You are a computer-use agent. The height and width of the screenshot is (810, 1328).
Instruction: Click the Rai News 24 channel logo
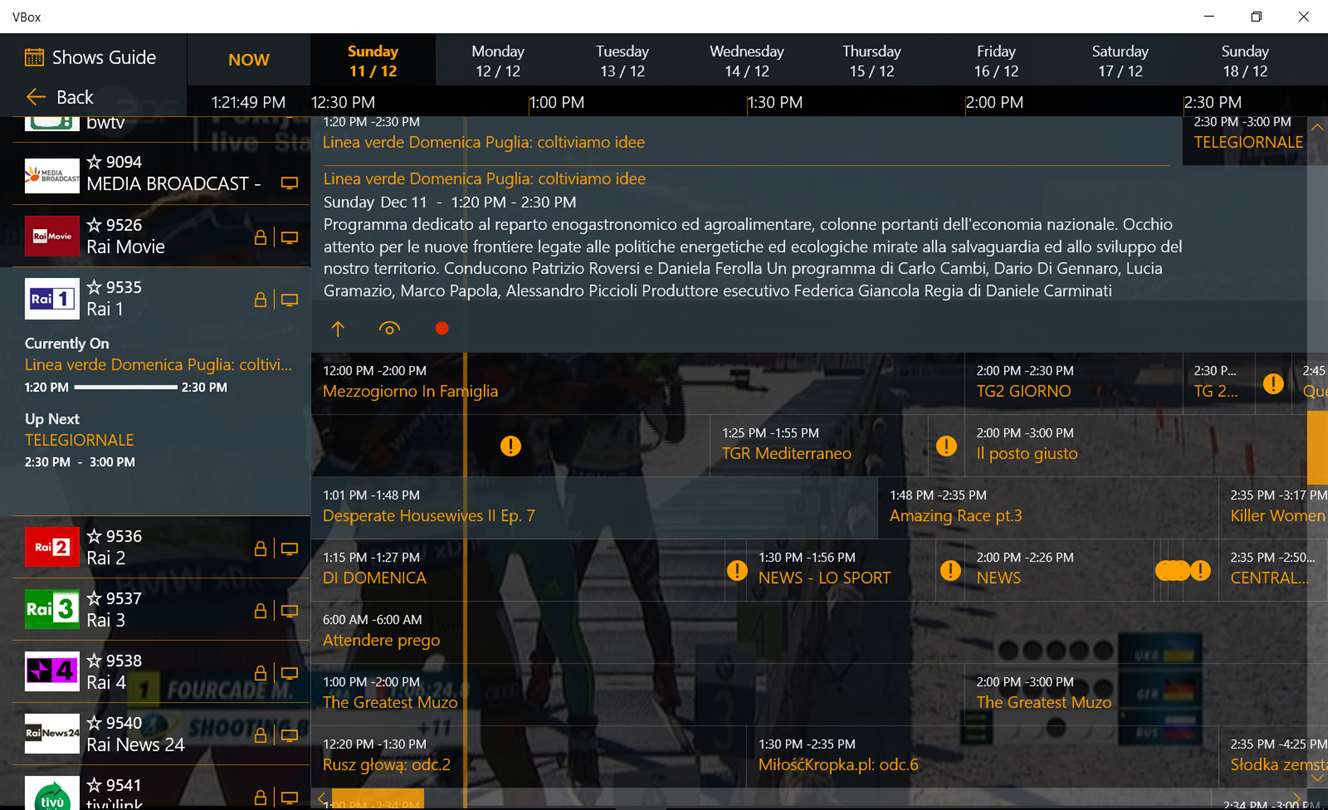pos(52,734)
